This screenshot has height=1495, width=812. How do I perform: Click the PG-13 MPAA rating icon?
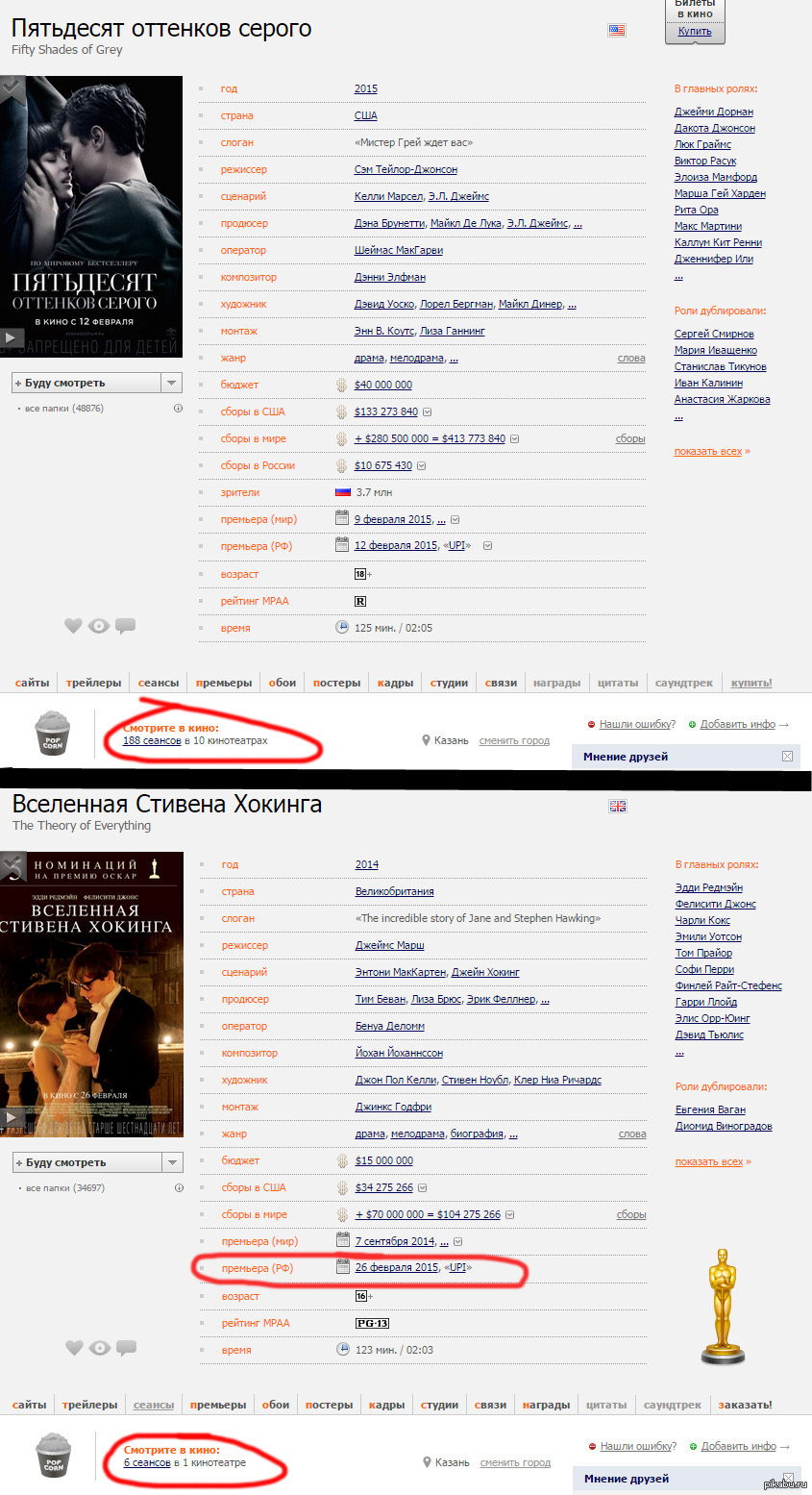372,1323
